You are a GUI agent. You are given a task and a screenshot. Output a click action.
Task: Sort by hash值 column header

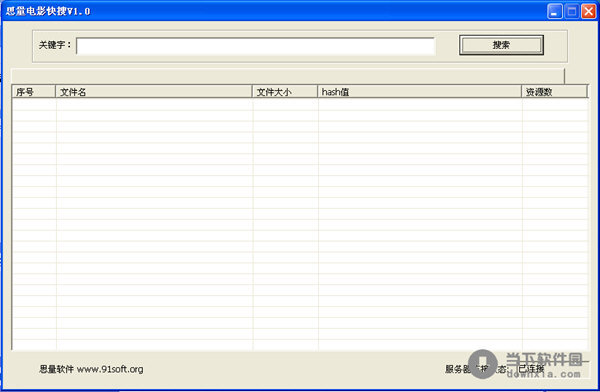click(419, 92)
